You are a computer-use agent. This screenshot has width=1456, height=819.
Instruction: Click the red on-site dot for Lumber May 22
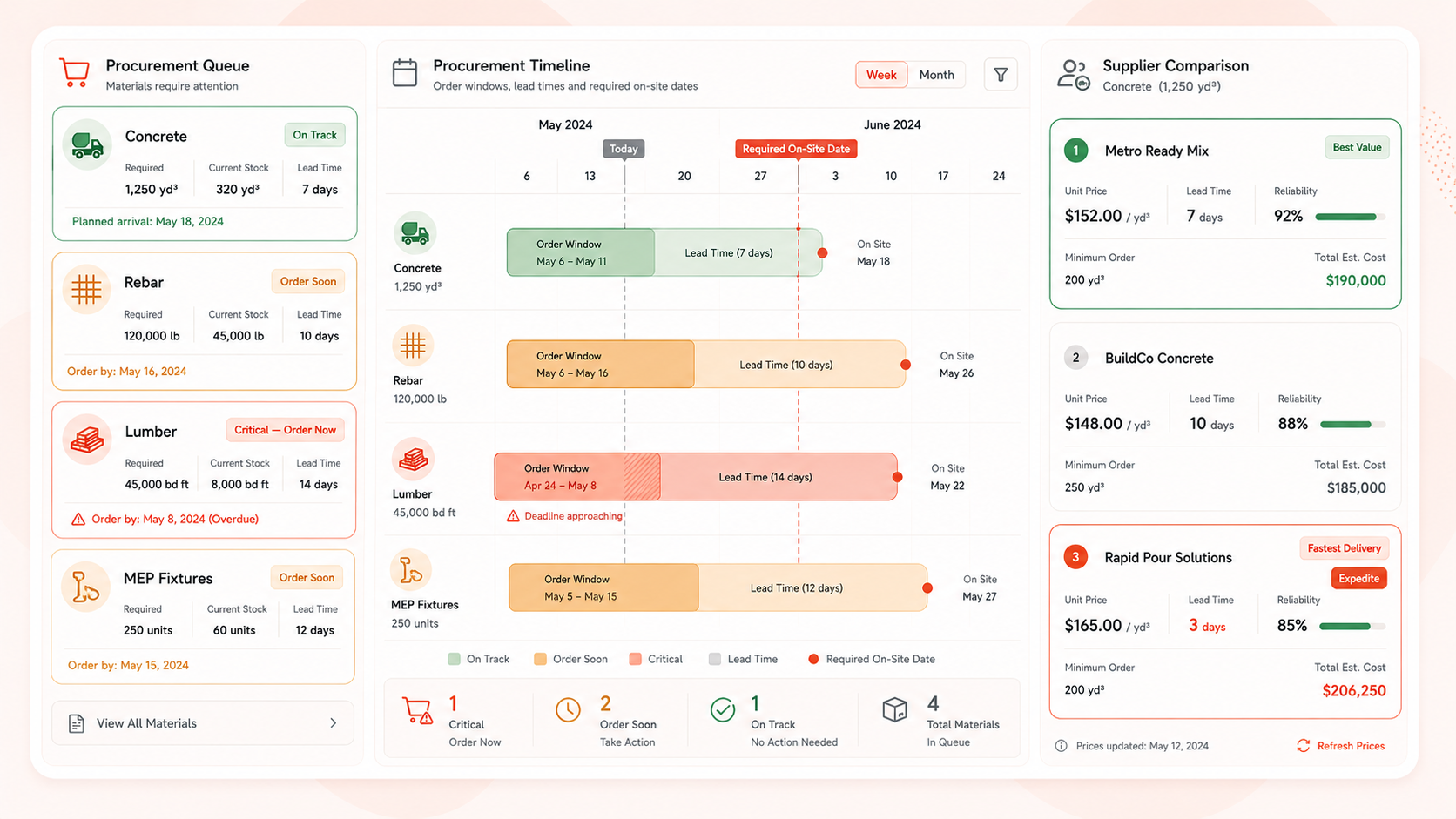click(897, 477)
